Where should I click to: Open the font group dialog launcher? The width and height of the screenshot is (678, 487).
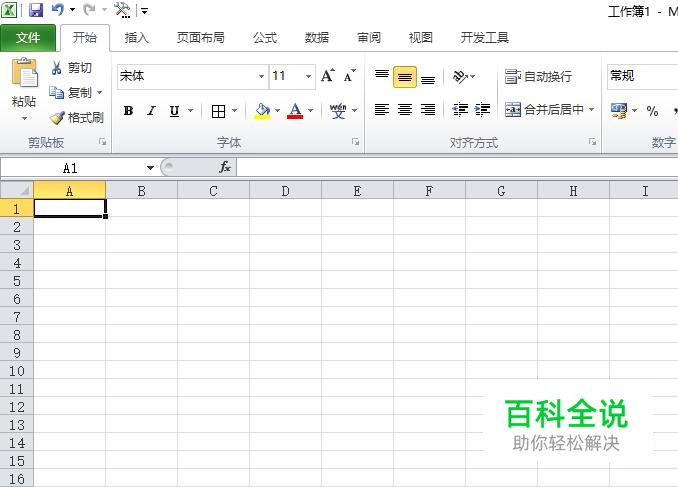click(x=355, y=142)
